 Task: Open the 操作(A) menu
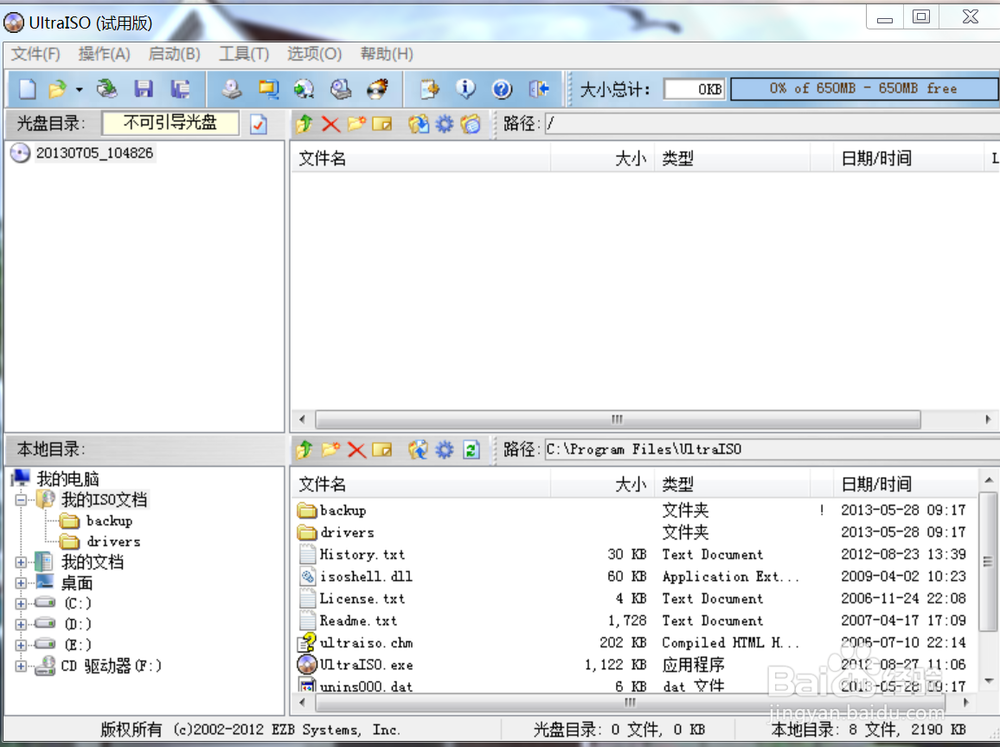click(104, 54)
